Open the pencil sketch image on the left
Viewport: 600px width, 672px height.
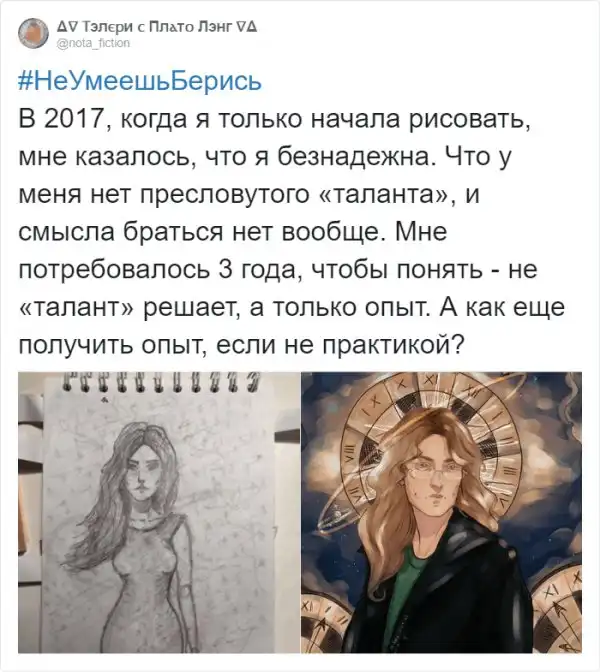click(x=159, y=513)
